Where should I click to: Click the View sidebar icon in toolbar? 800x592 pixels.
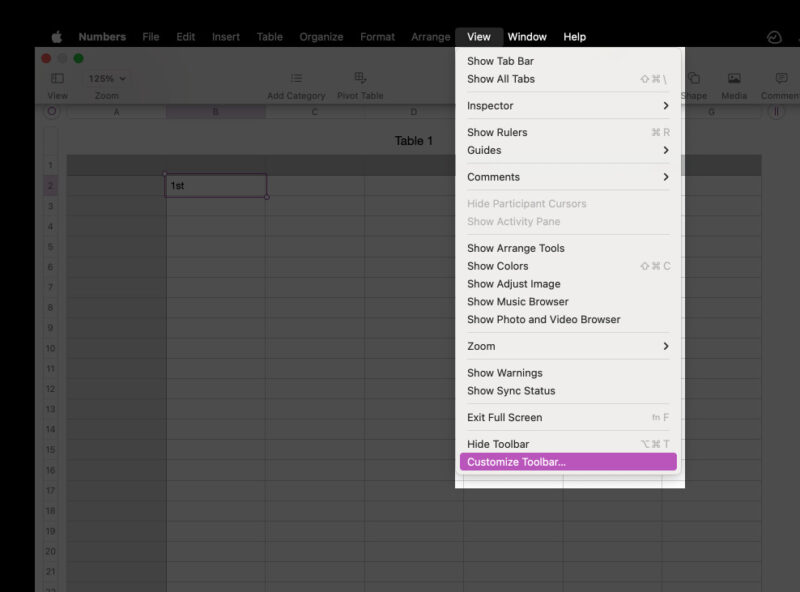[x=57, y=78]
